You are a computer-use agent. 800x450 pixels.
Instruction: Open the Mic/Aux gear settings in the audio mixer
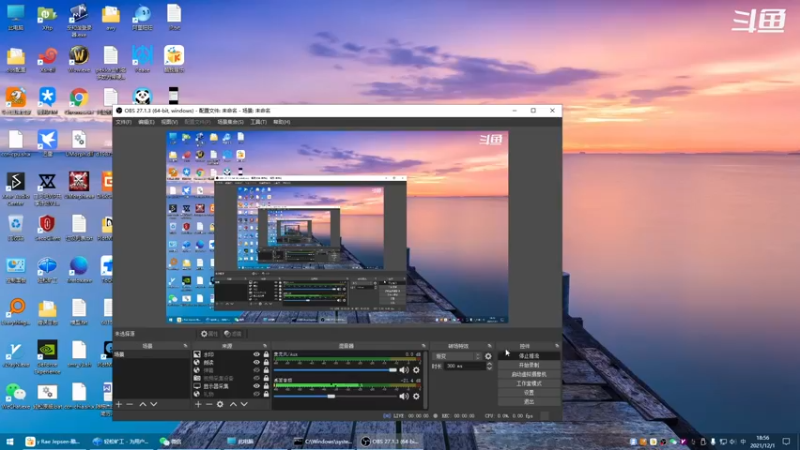pos(416,370)
